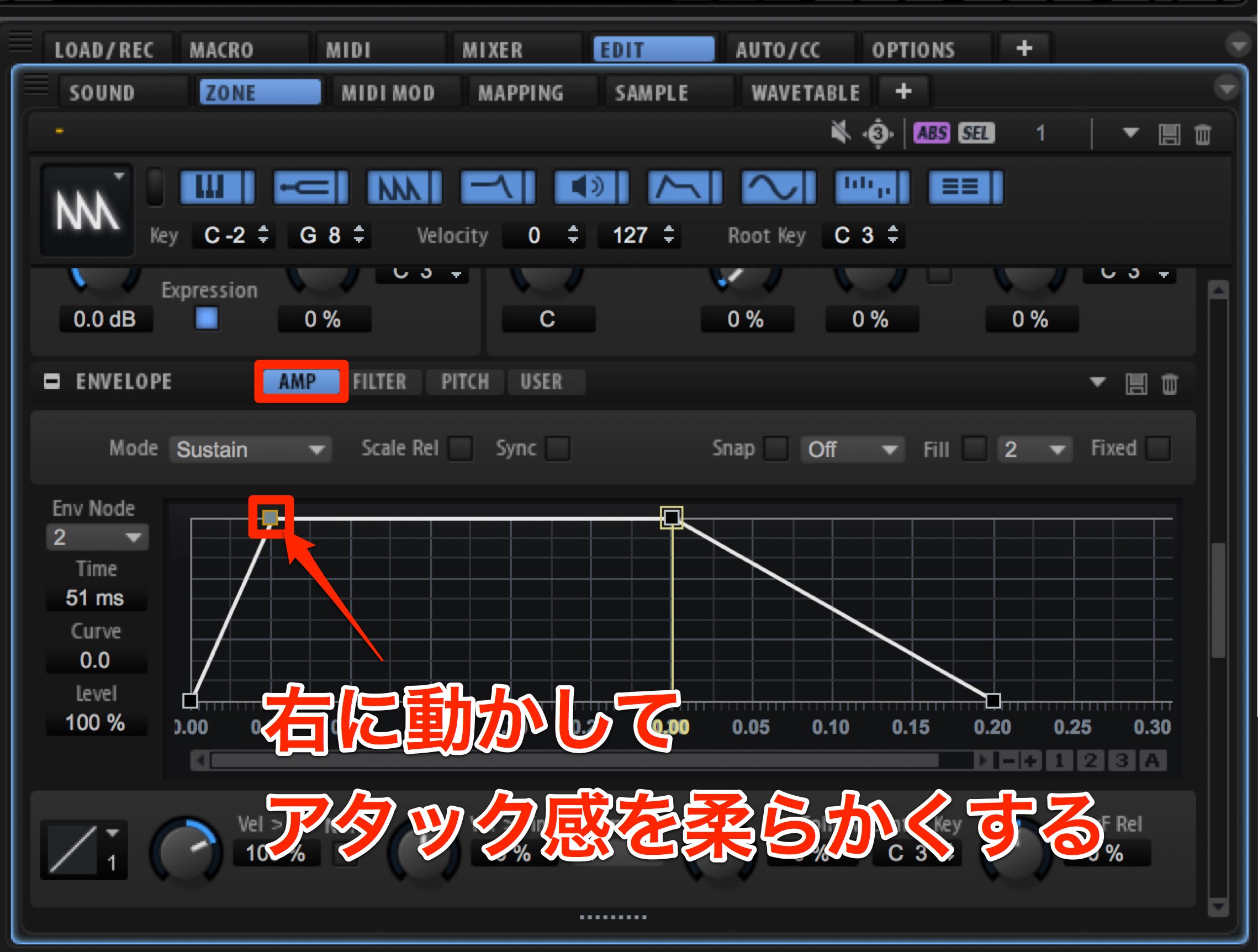Open the oscillator section (sawtooth wave icon)

point(404,187)
